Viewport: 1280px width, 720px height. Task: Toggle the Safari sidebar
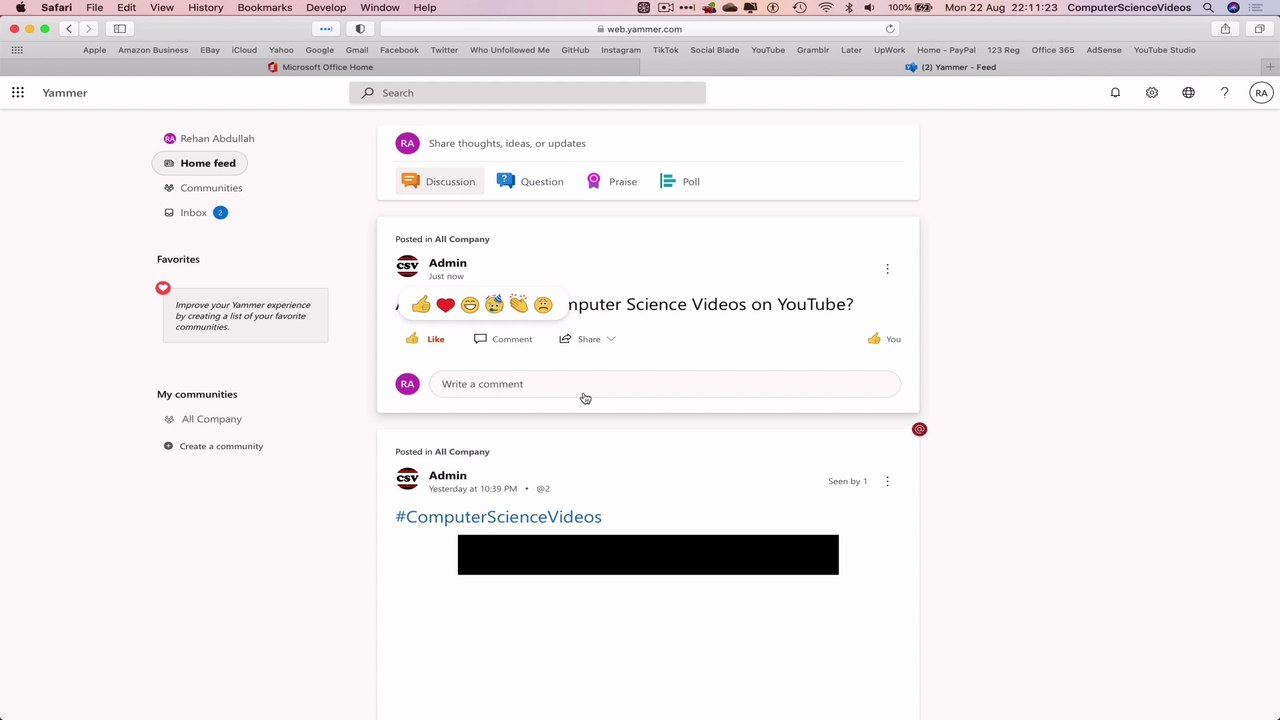click(120, 29)
